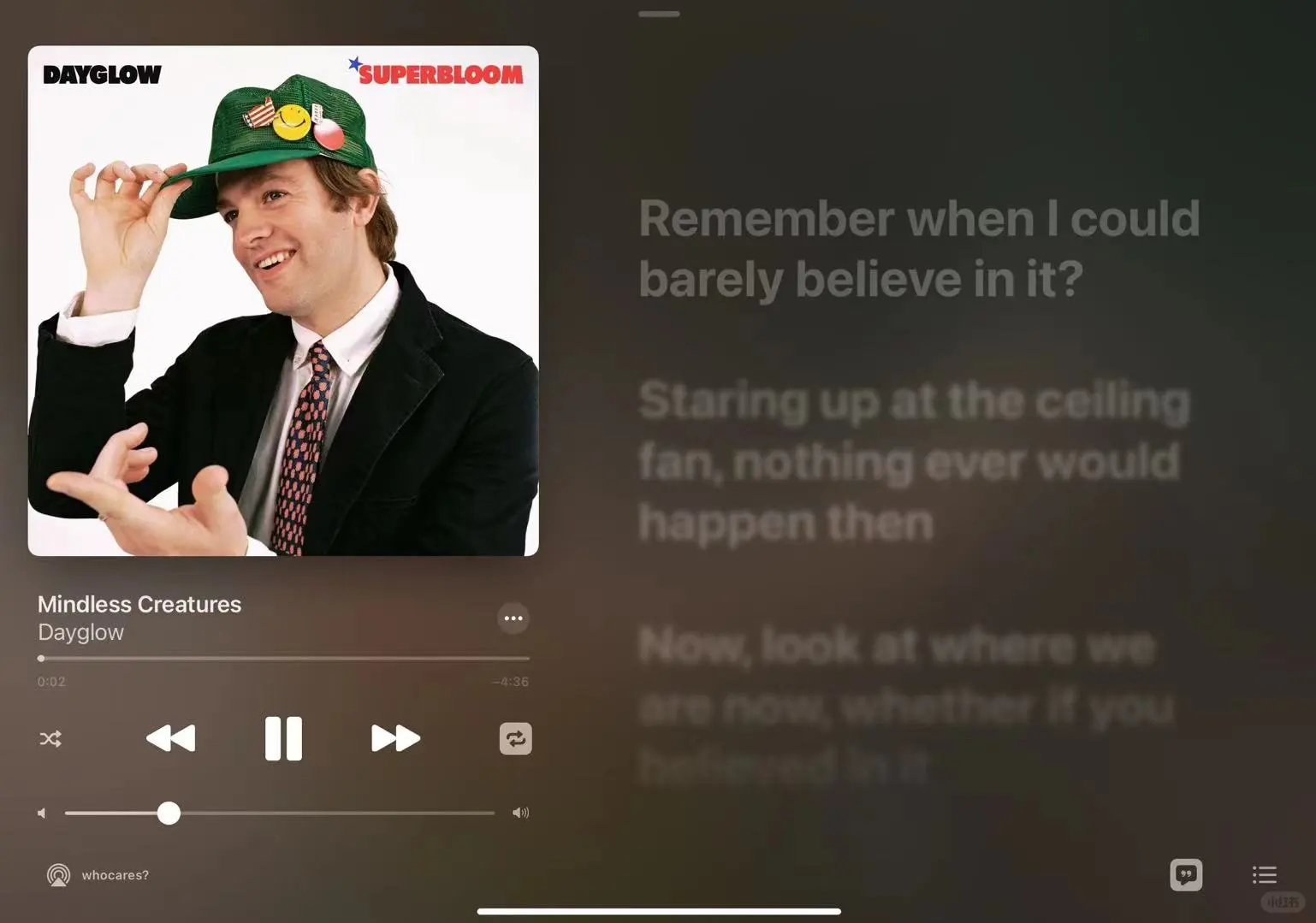1316x923 pixels.
Task: Tap the grabber handle to collapse player
Action: tap(659, 14)
